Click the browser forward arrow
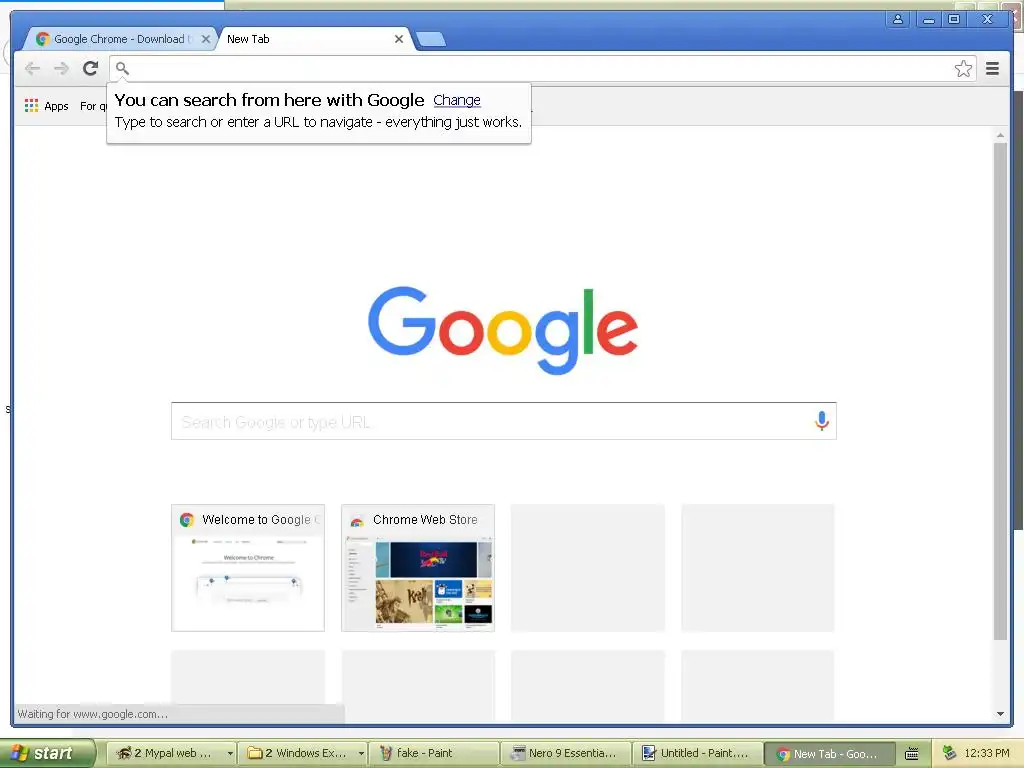This screenshot has height=768, width=1024. pyautogui.click(x=61, y=68)
